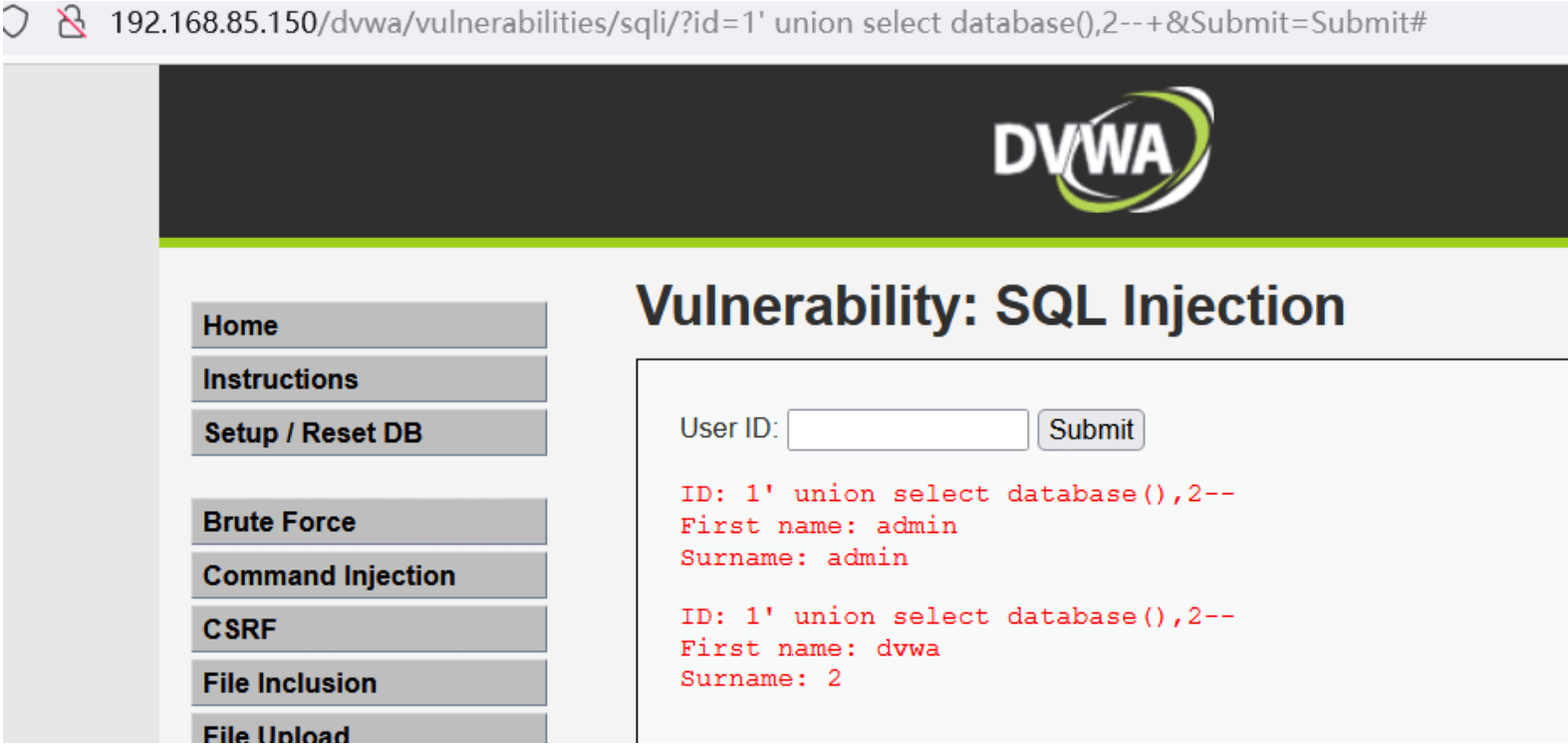
Task: Click the shield tracking protection icon
Action: [x=14, y=21]
